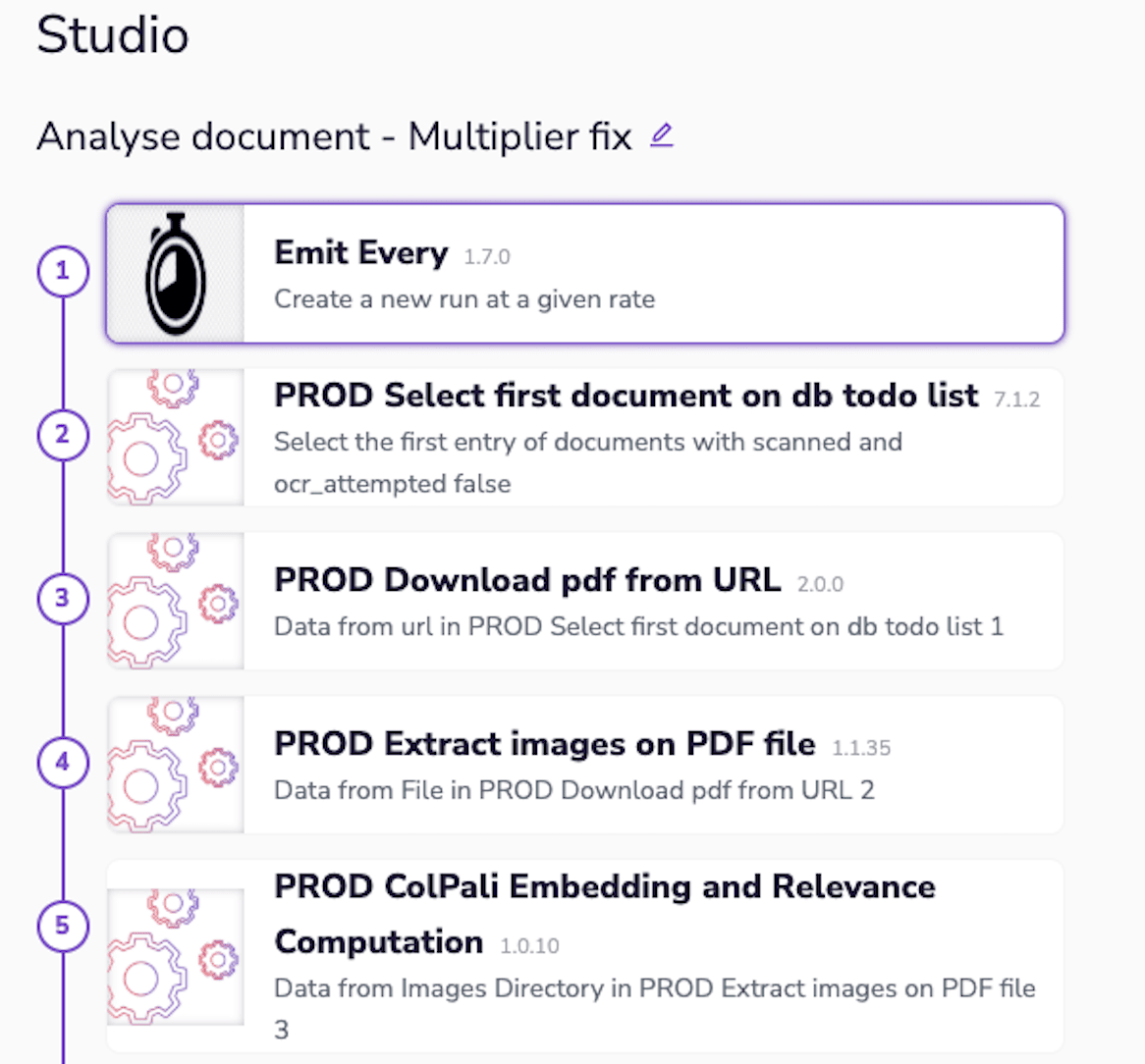The width and height of the screenshot is (1145, 1064).
Task: Jump to step 3 circle marker
Action: tap(63, 598)
